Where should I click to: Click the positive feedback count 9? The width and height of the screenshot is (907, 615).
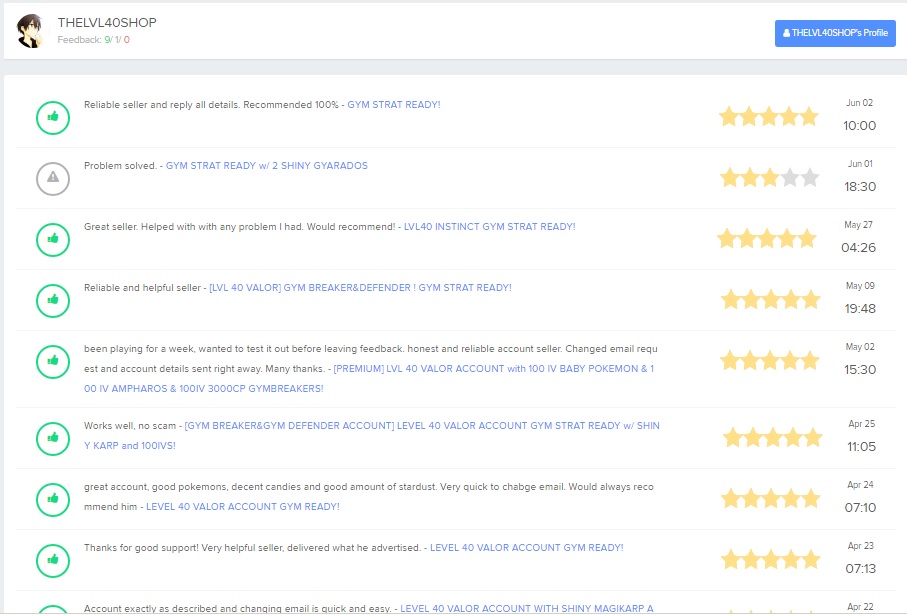108,40
